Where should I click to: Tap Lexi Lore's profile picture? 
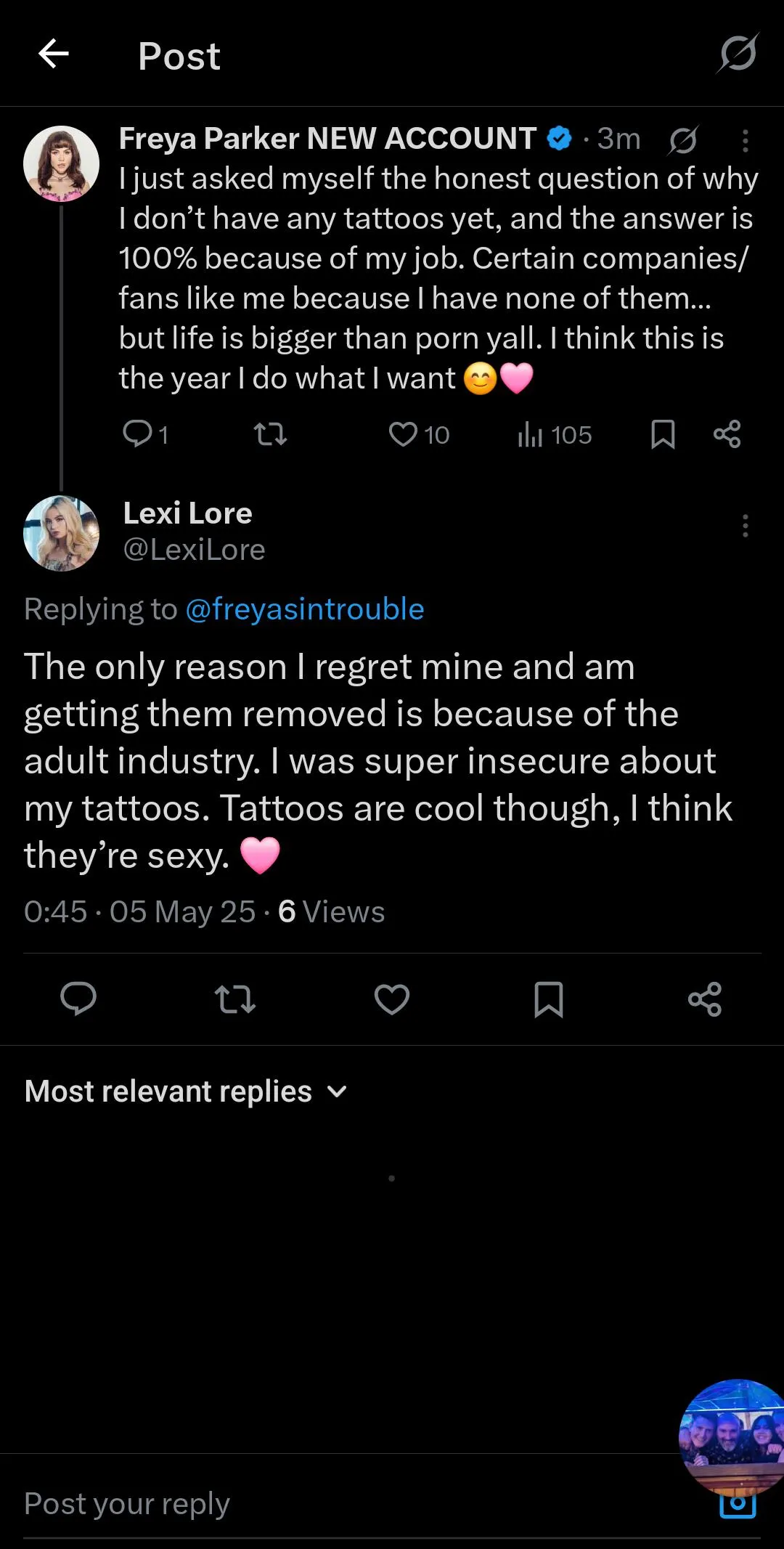tap(62, 533)
